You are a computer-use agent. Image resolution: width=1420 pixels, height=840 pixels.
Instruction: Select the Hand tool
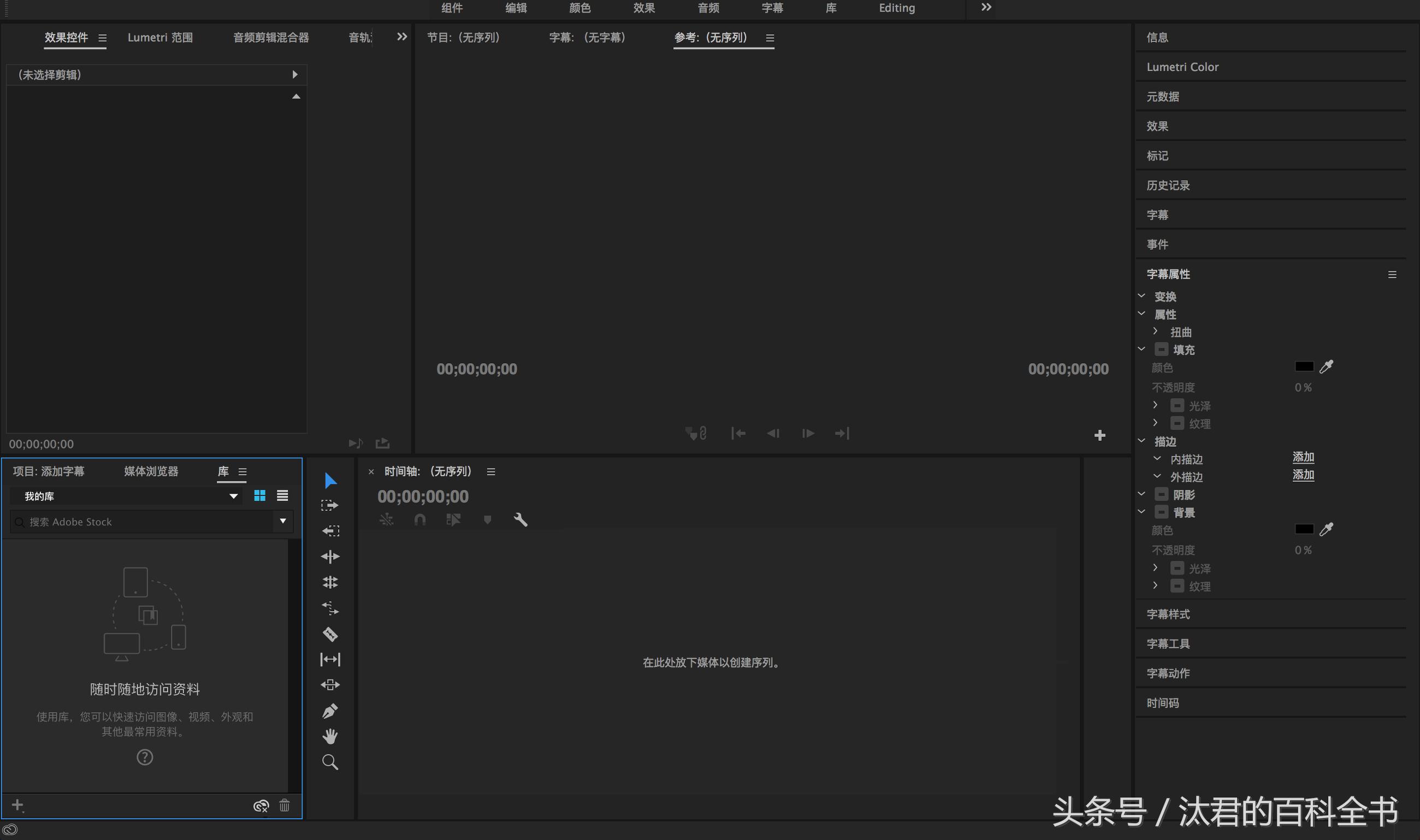coord(330,735)
